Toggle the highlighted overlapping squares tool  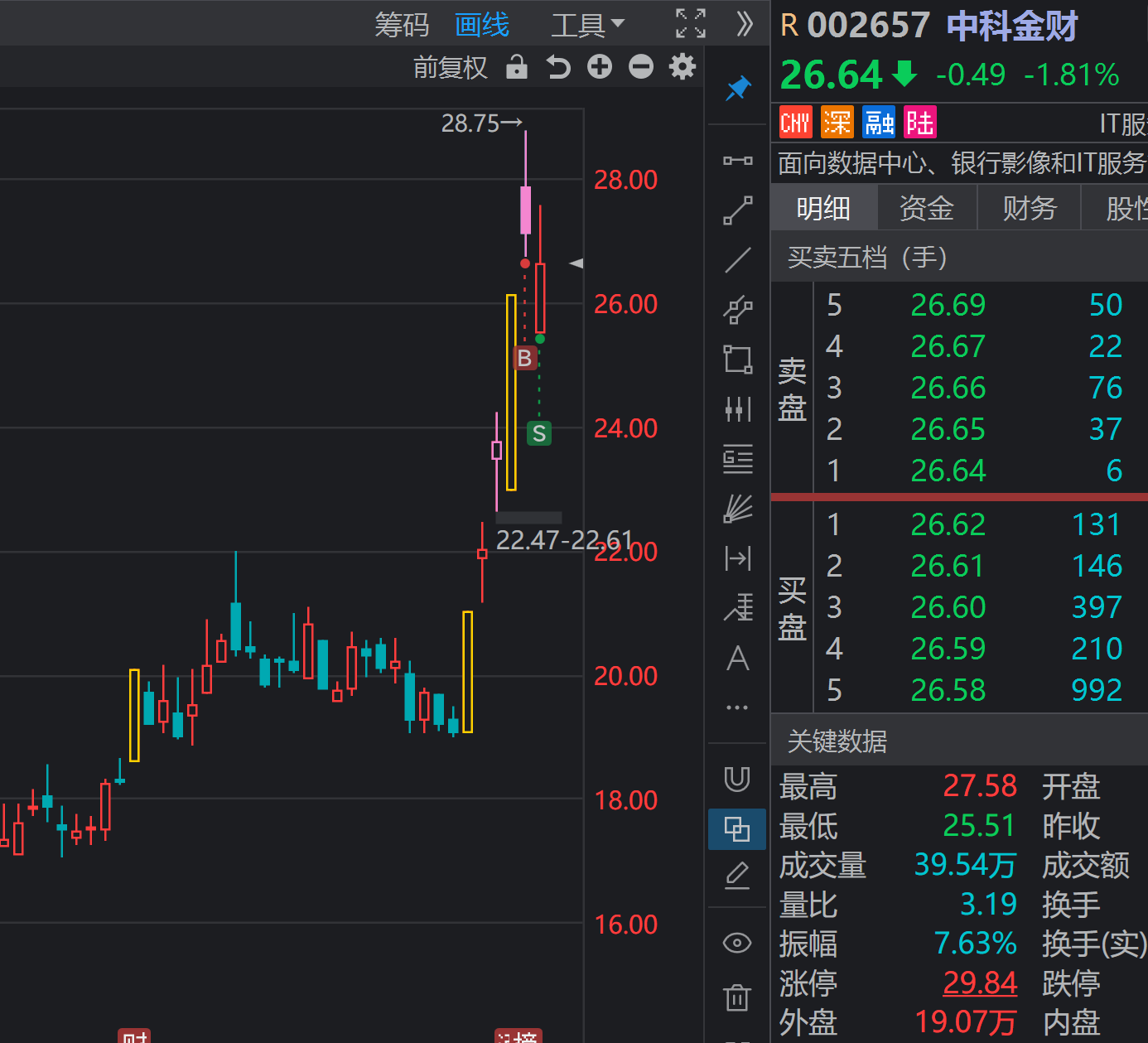tap(737, 828)
